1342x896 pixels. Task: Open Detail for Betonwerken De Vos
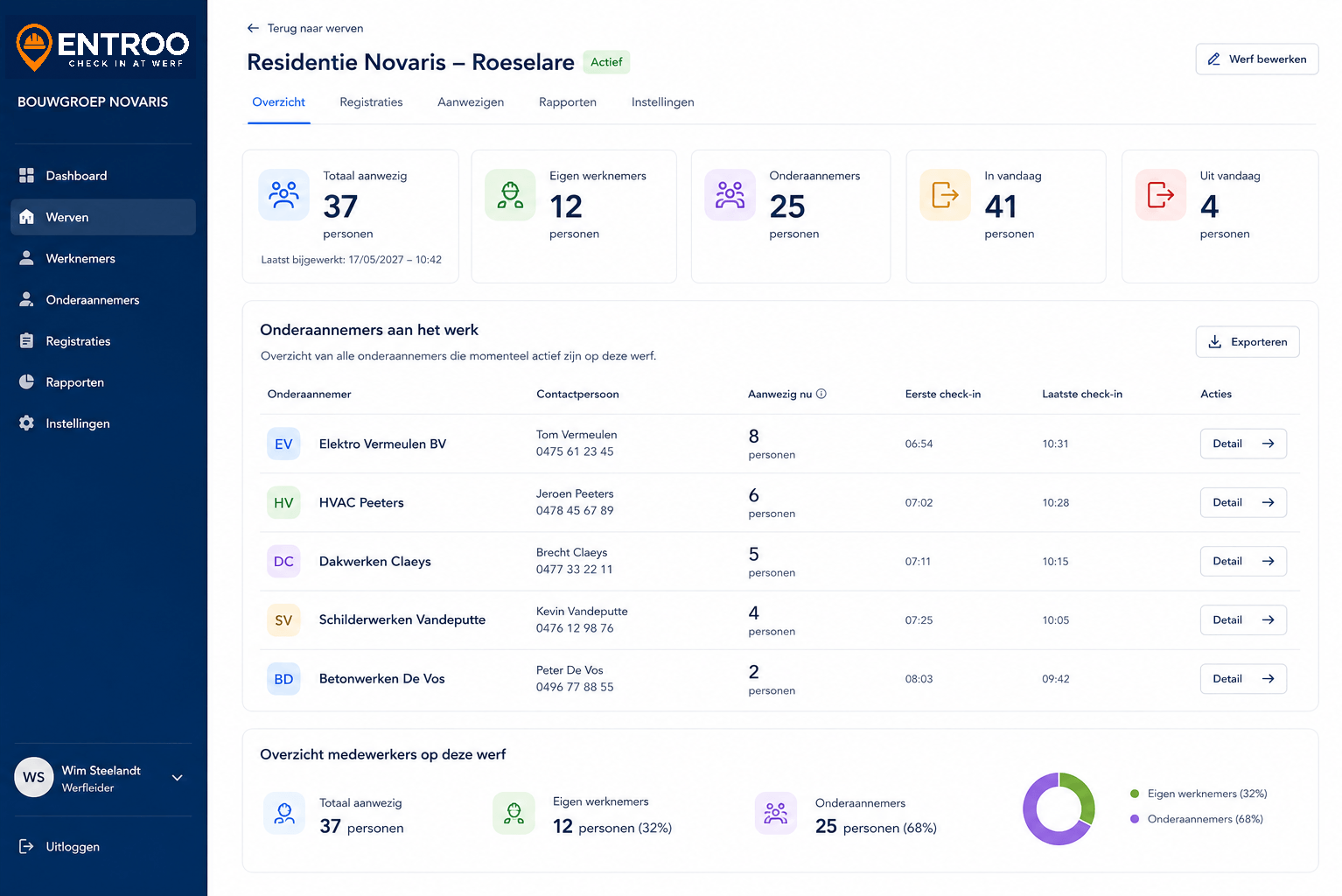pos(1243,678)
